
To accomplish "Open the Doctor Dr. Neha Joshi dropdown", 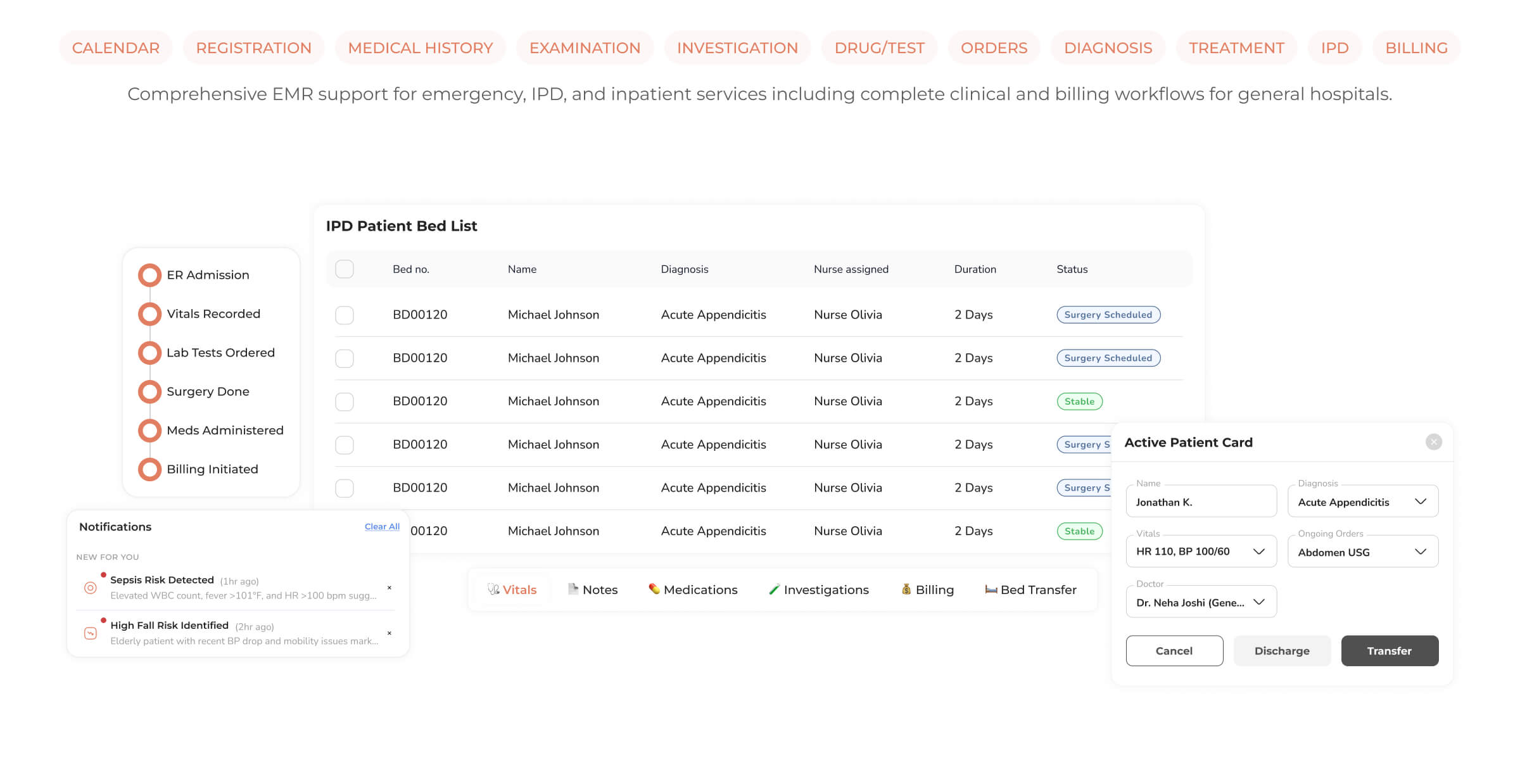I will [x=1201, y=602].
